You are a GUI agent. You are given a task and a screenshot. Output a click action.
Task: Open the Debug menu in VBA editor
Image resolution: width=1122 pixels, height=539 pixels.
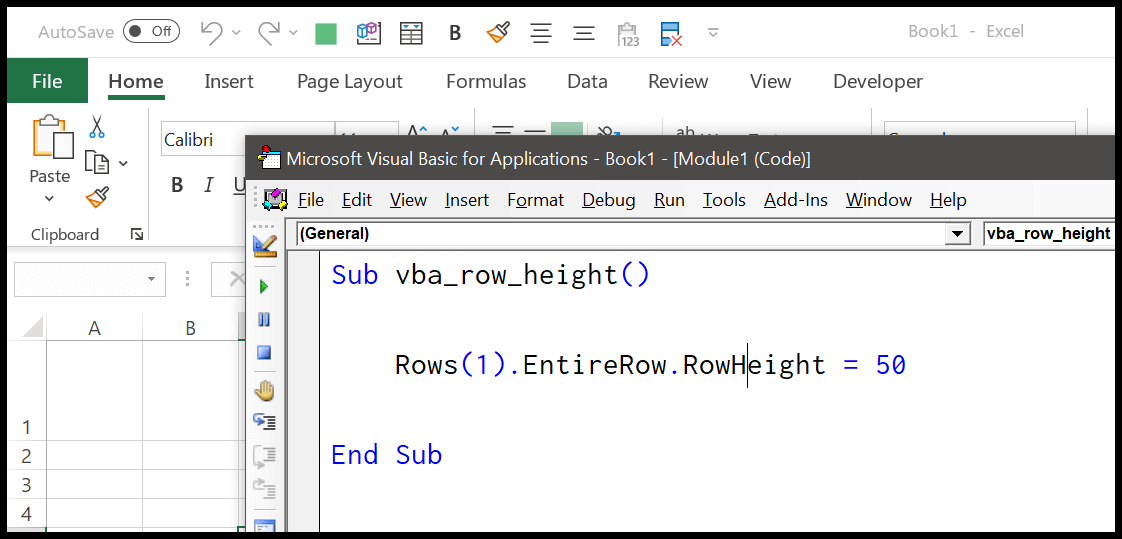[608, 200]
